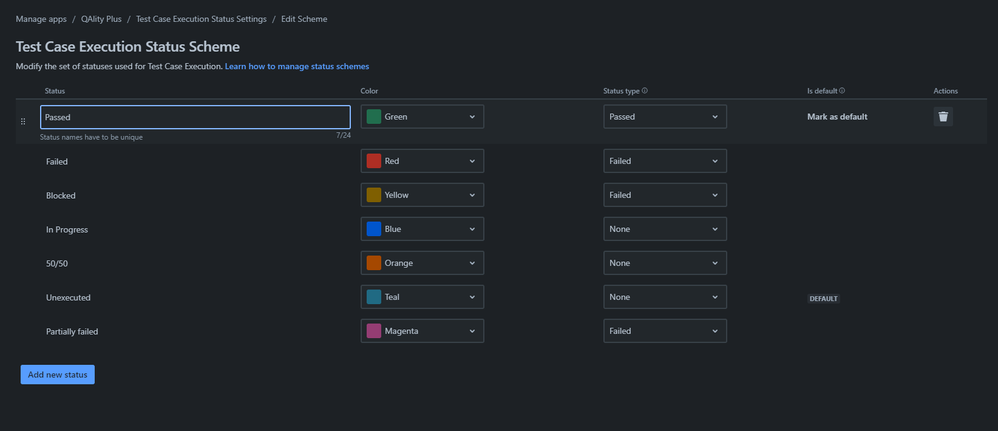Go to Test Case Execution Status Settings breadcrumb
This screenshot has height=431, width=998.
point(201,19)
